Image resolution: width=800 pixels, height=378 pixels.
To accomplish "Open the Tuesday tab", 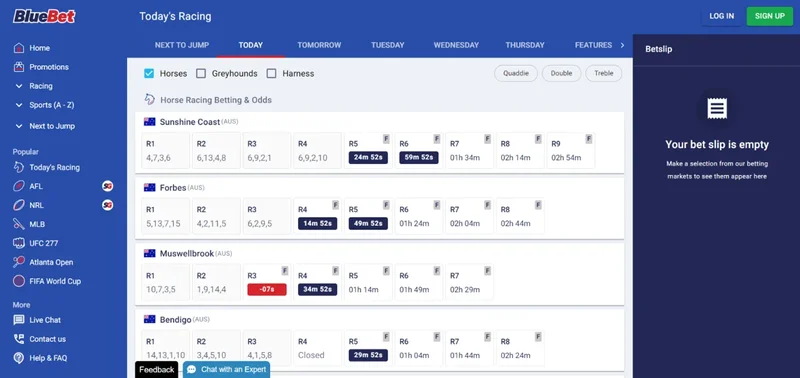I will click(x=388, y=45).
